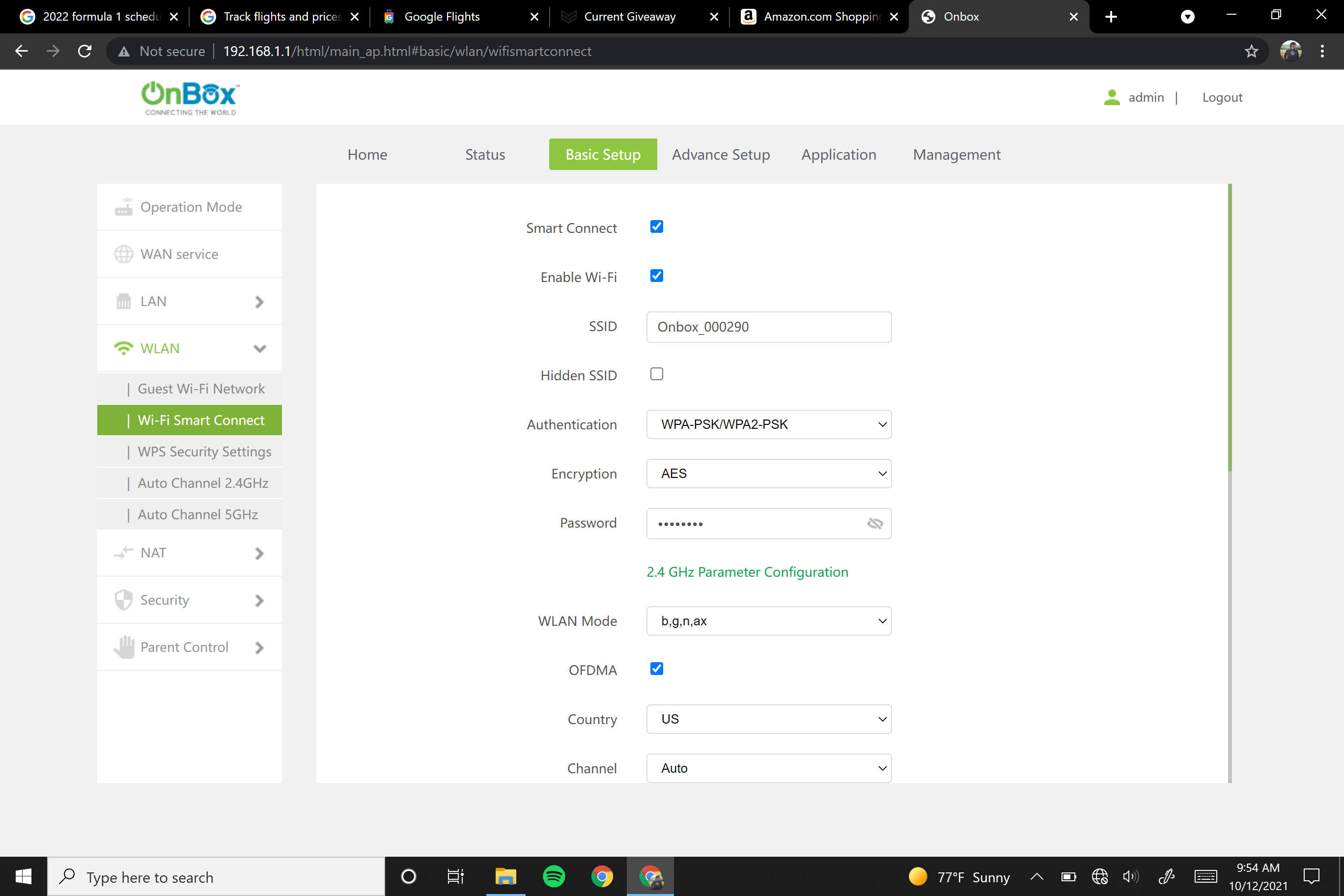Uncheck the Smart Connect checkbox
Image resolution: width=1344 pixels, height=896 pixels.
pos(657,227)
